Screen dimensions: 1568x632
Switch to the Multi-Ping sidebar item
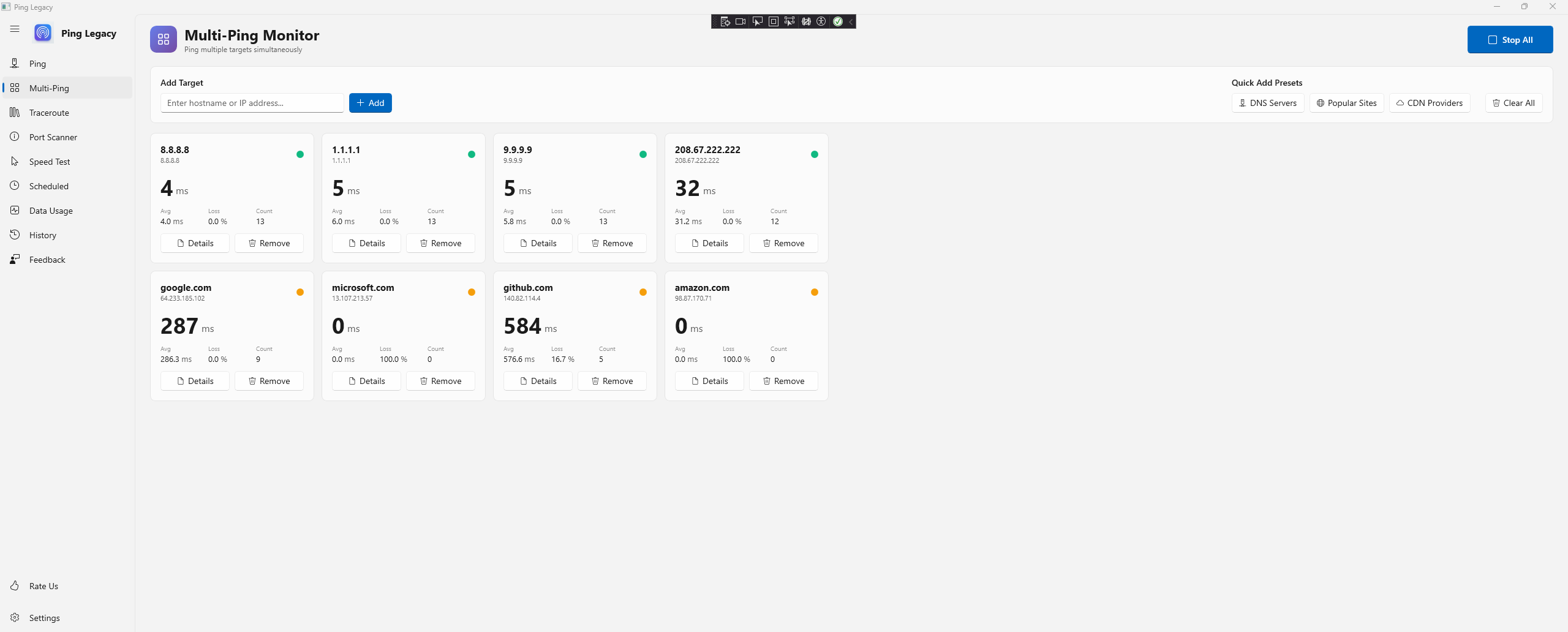pyautogui.click(x=67, y=88)
